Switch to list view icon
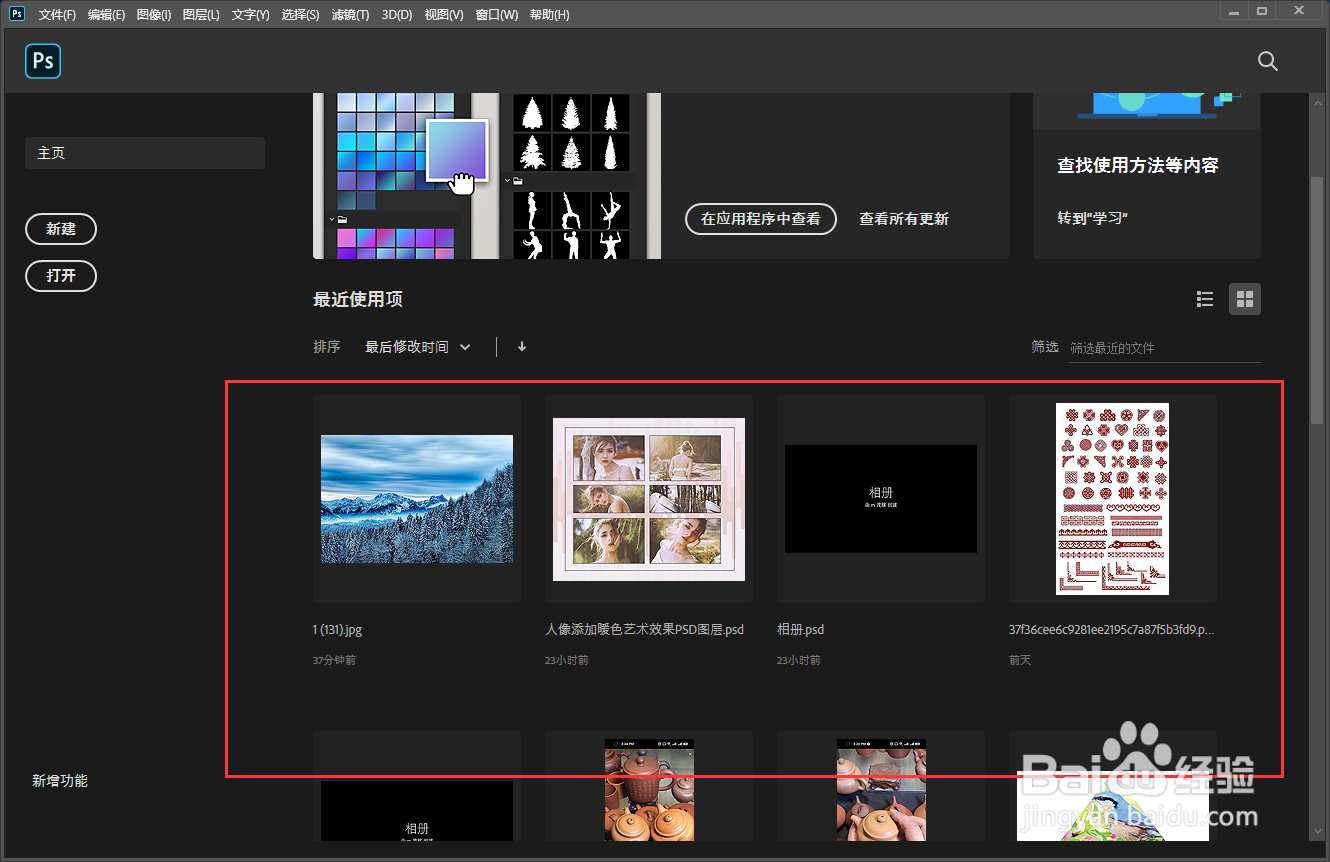The image size is (1330, 862). (x=1205, y=299)
